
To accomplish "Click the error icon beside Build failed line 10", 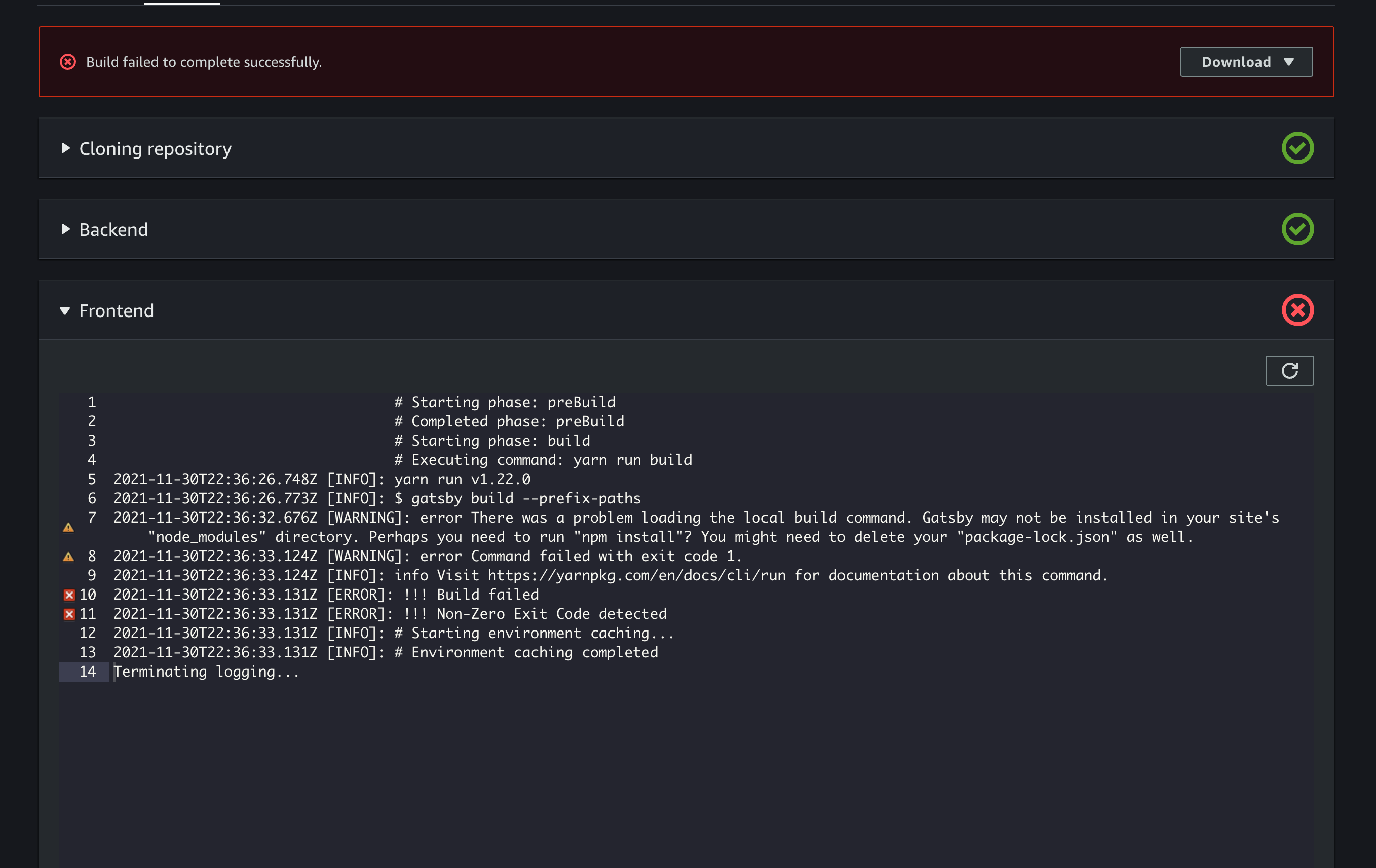I will (x=68, y=595).
